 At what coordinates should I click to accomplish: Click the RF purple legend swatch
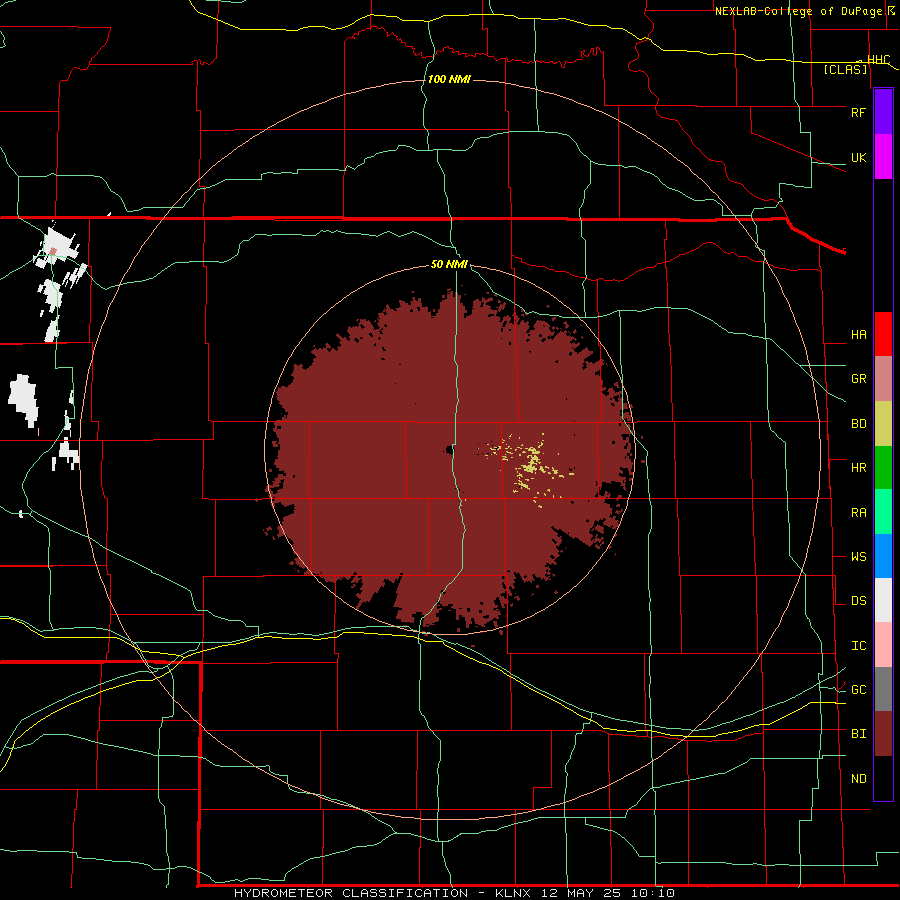(x=883, y=111)
